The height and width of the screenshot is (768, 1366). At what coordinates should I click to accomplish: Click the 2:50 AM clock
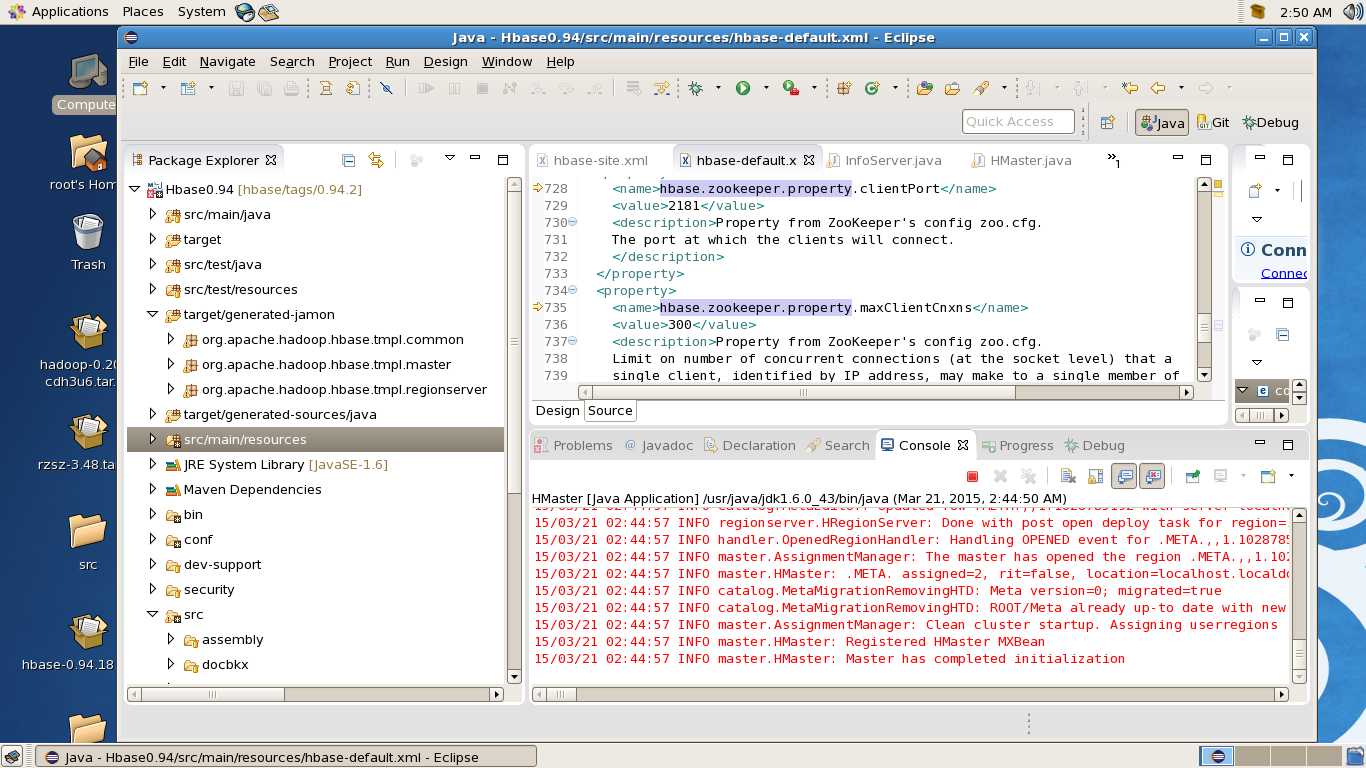pos(1306,12)
